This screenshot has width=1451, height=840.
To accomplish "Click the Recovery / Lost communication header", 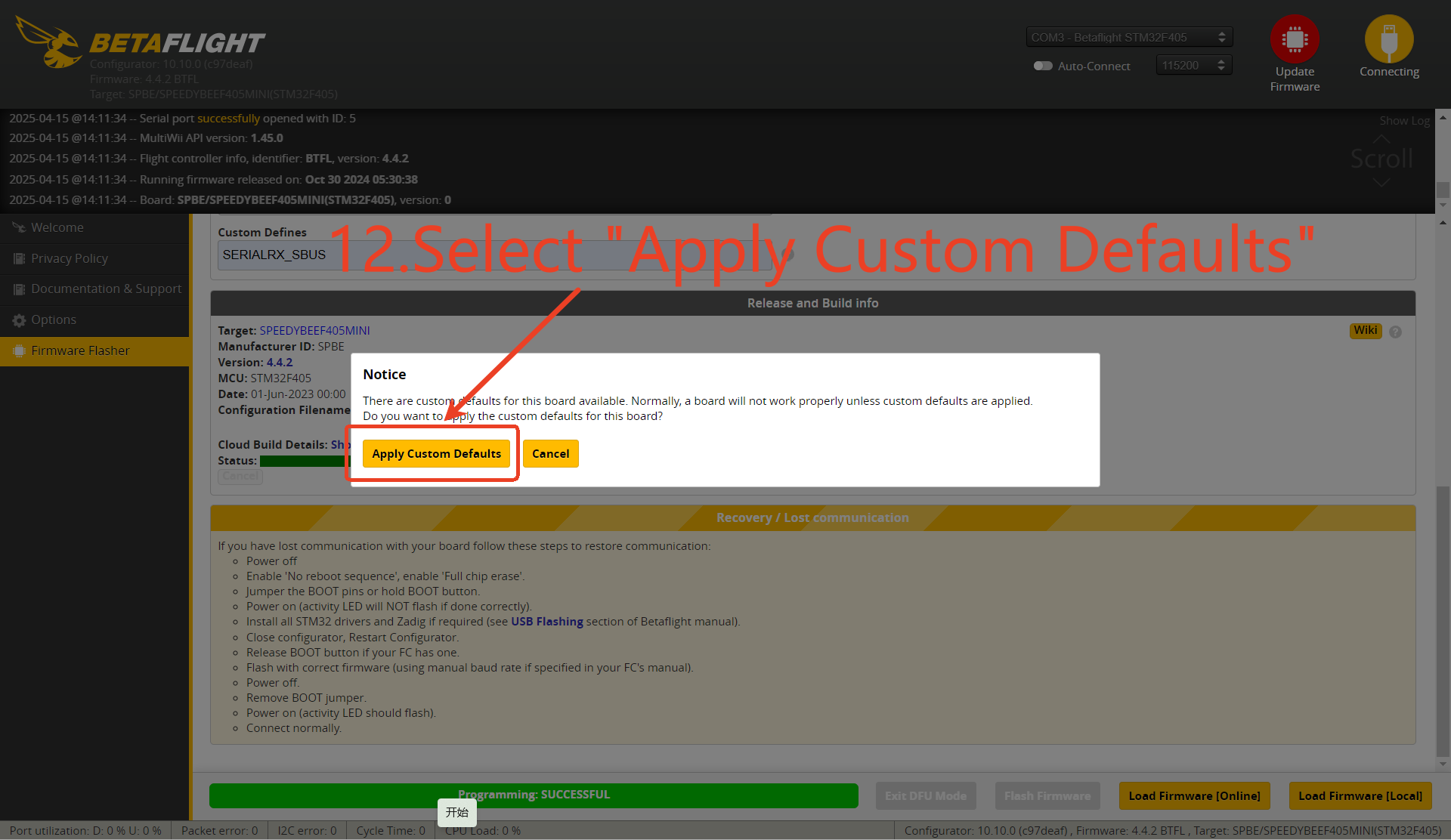I will [812, 518].
